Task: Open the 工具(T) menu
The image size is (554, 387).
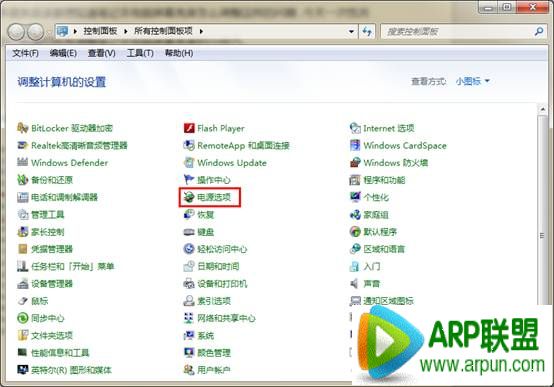Action: [x=140, y=53]
